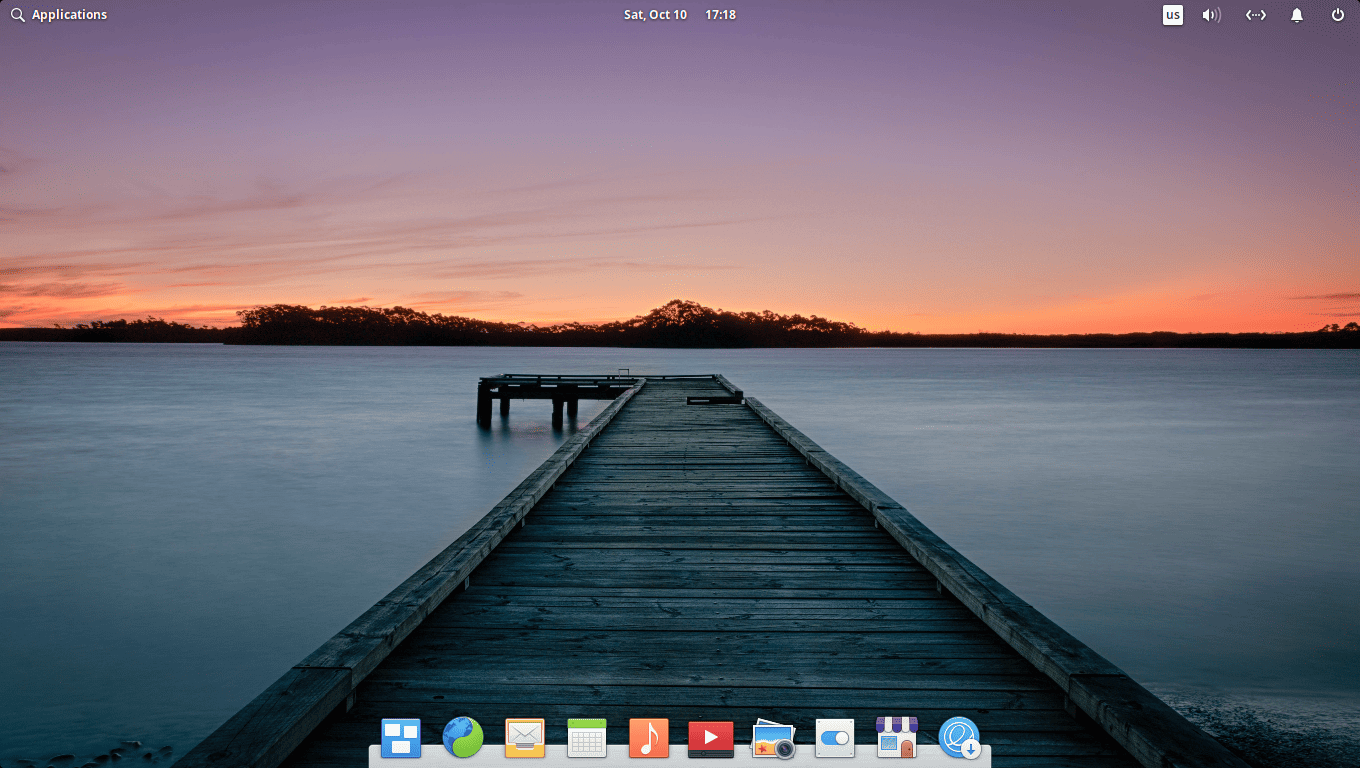1360x768 pixels.
Task: Open the sound volume indicator
Action: (x=1211, y=15)
